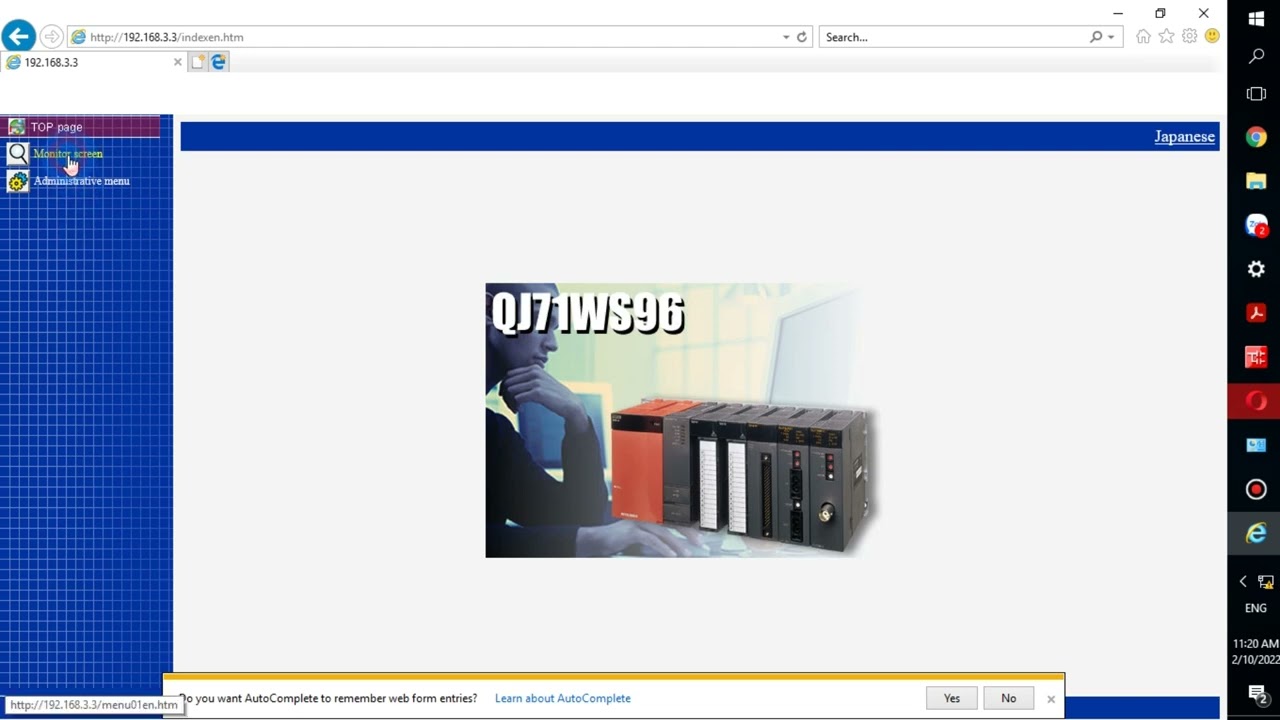The image size is (1280, 720).
Task: Click Yes on the AutoComplete prompt
Action: pyautogui.click(x=952, y=698)
